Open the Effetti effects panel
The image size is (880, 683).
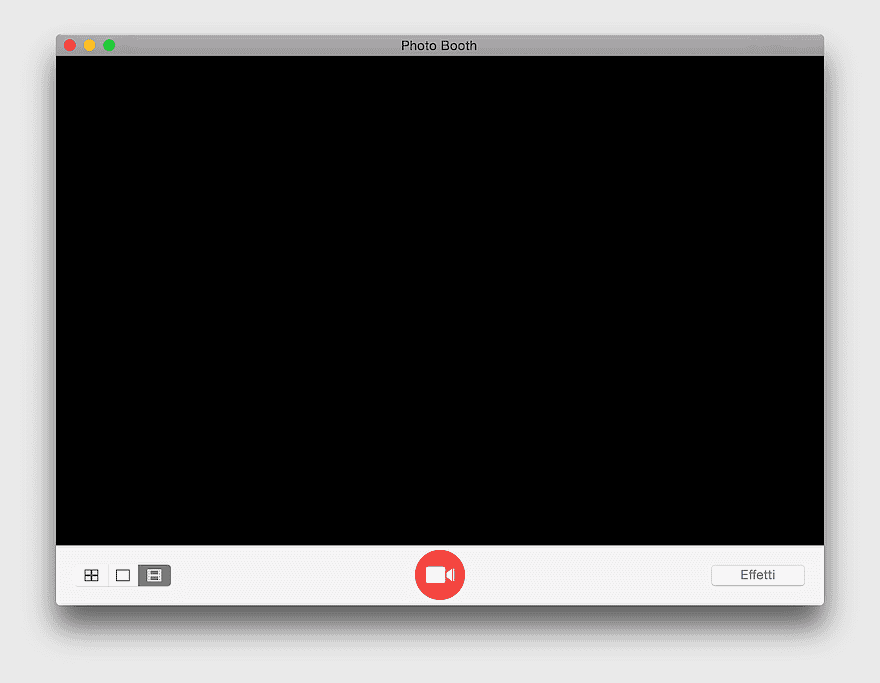coord(758,575)
